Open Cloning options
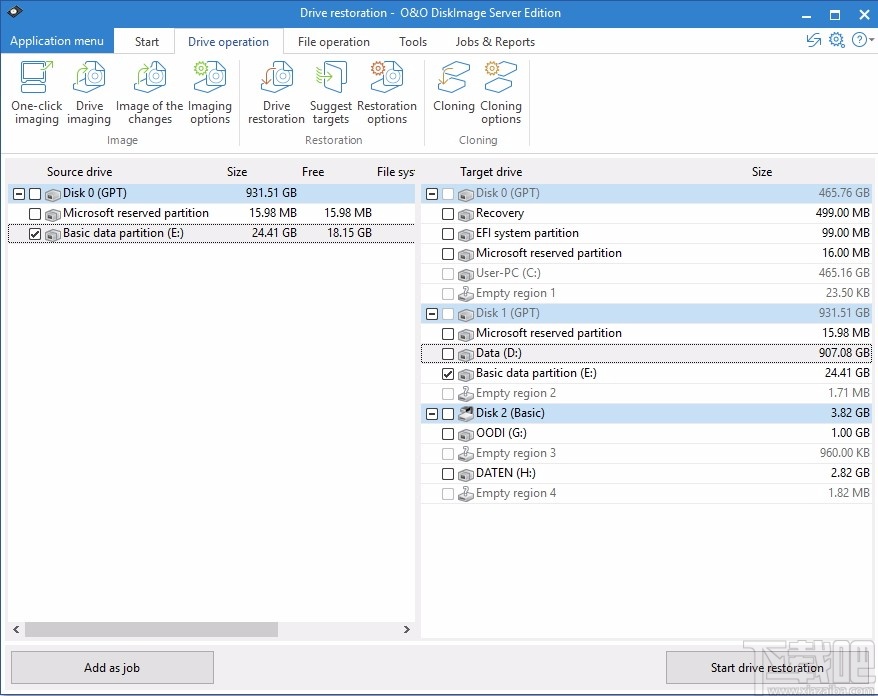Image resolution: width=878 pixels, height=696 pixels. [500, 90]
